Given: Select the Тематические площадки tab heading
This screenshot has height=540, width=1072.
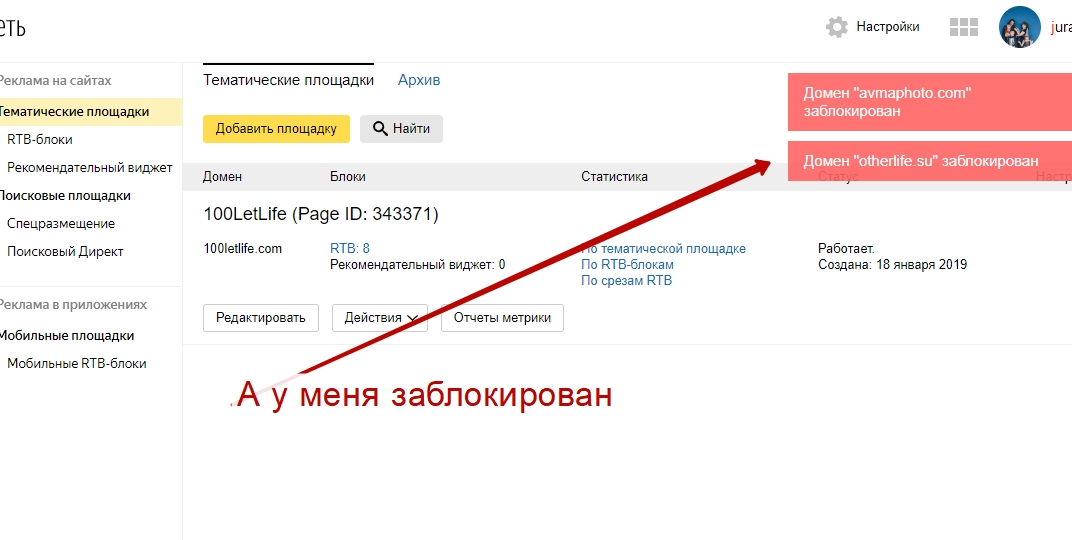Looking at the screenshot, I should pos(289,80).
